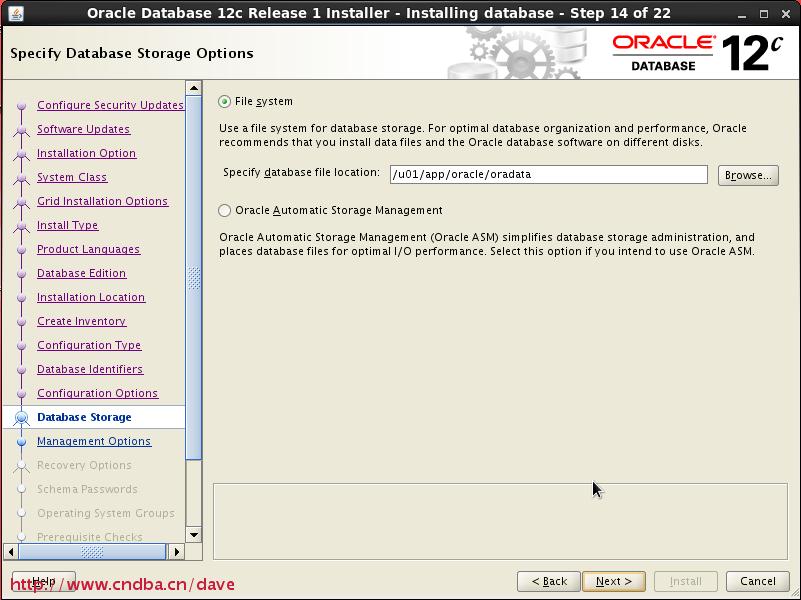Viewport: 801px width, 600px height.
Task: Open Installation Option step
Action: point(86,153)
